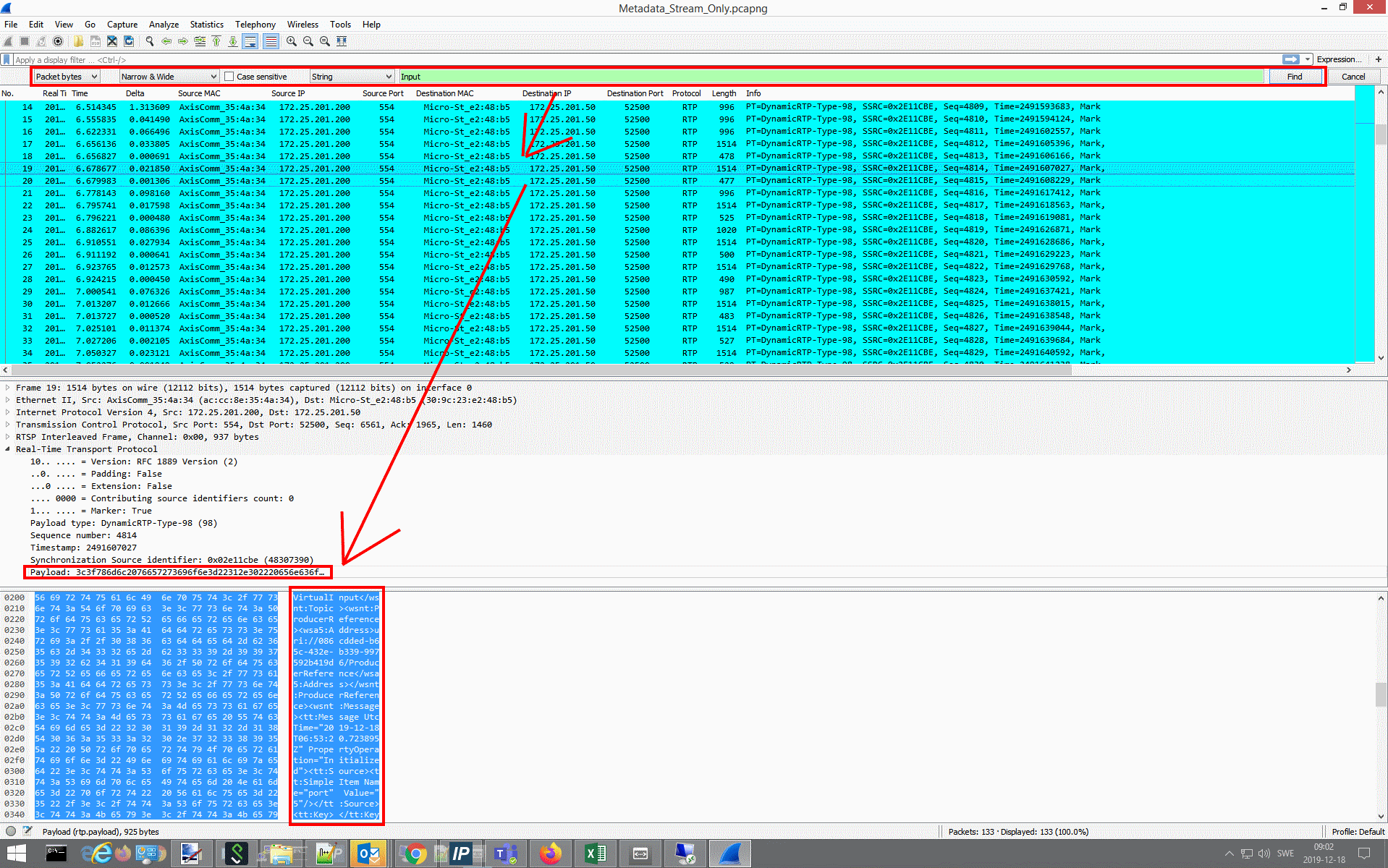Viewport: 1388px width, 868px height.
Task: Open the Narrow & Wide charset dropdown
Action: point(169,77)
